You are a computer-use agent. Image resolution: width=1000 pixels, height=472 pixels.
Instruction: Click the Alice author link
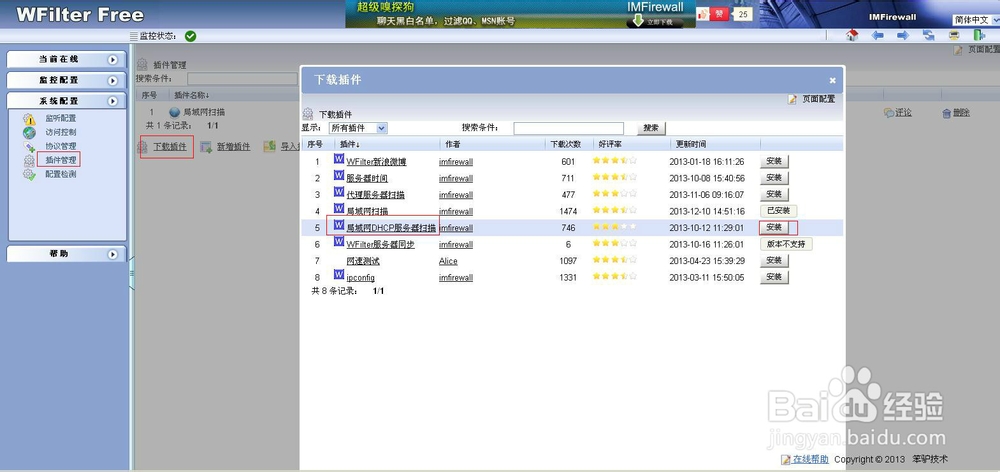[x=448, y=261]
